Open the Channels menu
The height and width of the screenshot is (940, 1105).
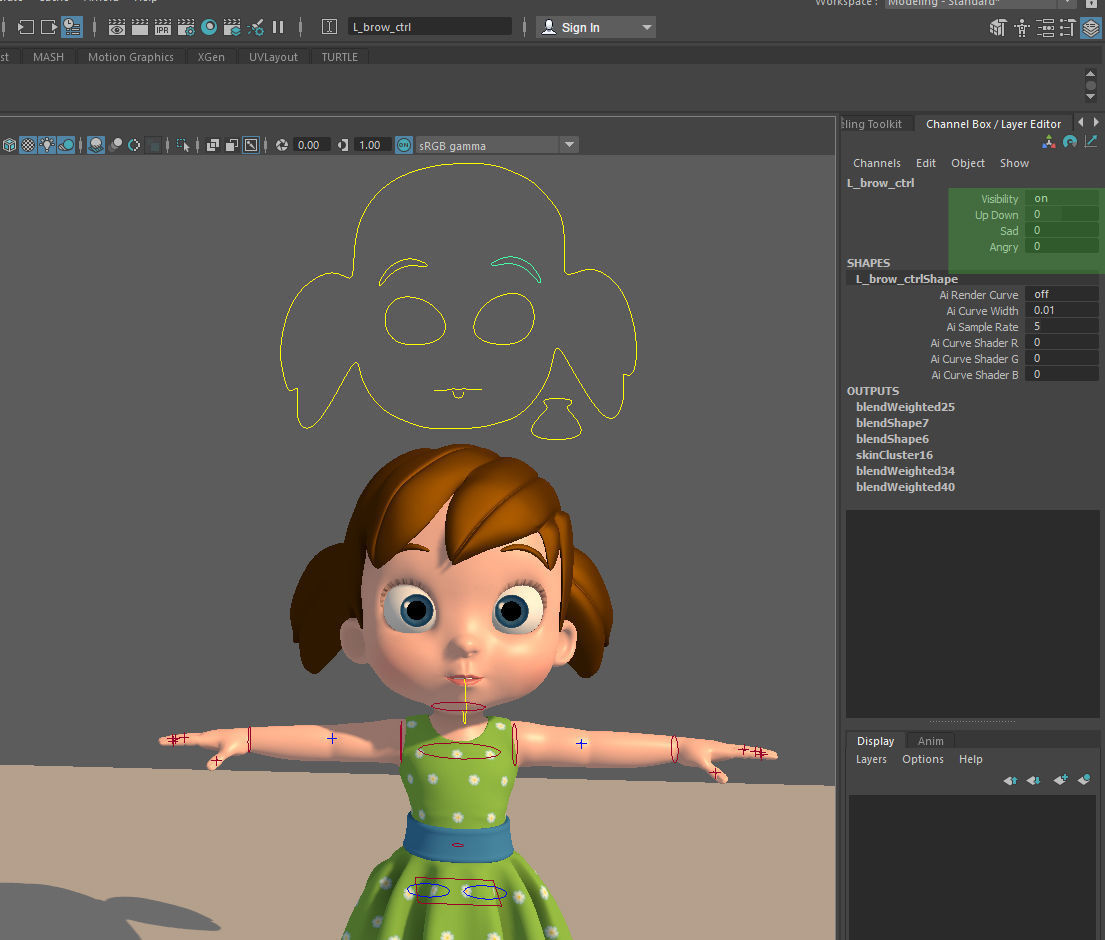pos(877,163)
